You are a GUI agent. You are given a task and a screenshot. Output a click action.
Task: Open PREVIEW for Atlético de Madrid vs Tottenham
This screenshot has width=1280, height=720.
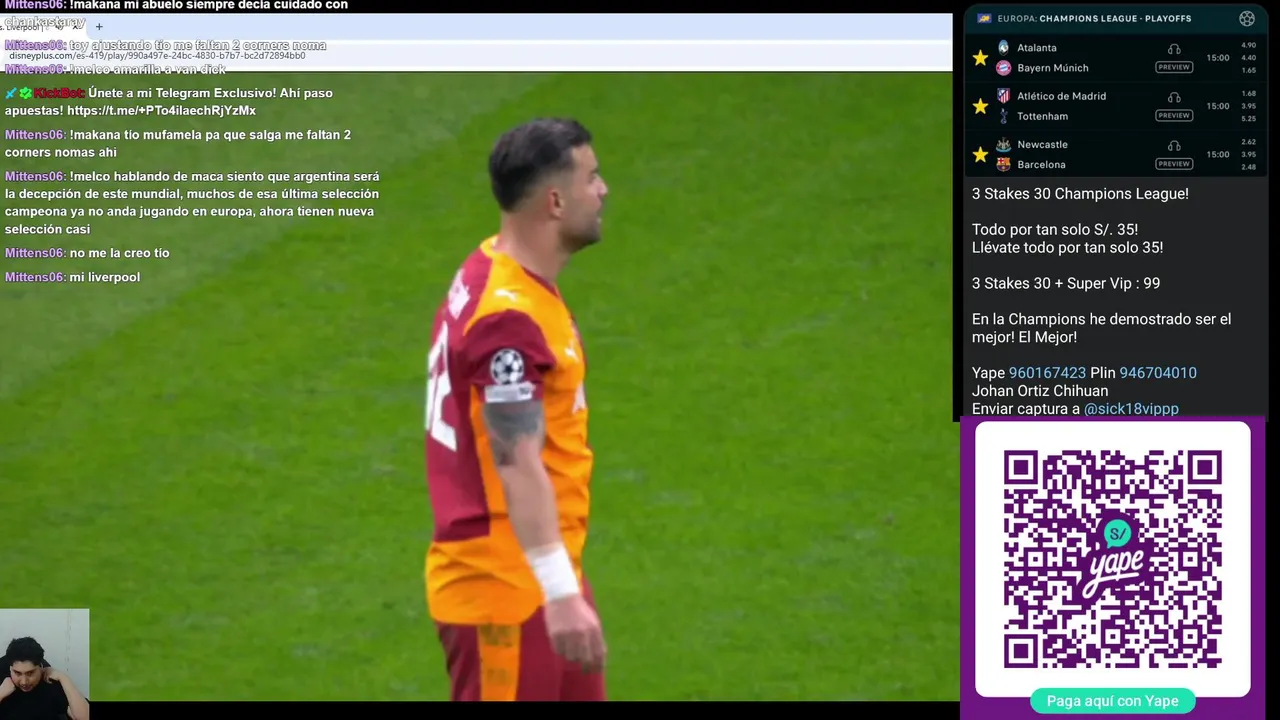(x=1174, y=115)
